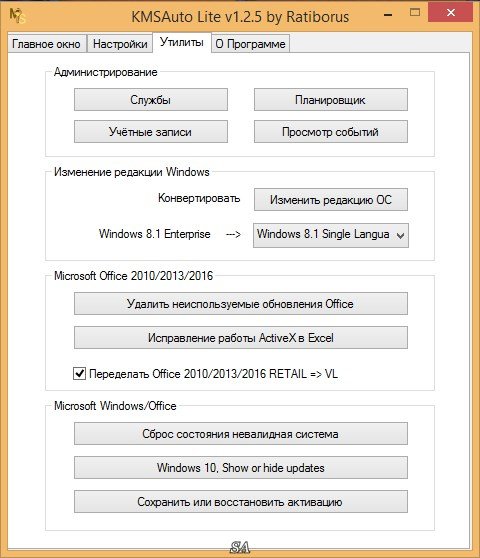Screen dimensions: 480x558
Task: Toggle the Office RETAIL => VL checkbox
Action: [x=79, y=374]
